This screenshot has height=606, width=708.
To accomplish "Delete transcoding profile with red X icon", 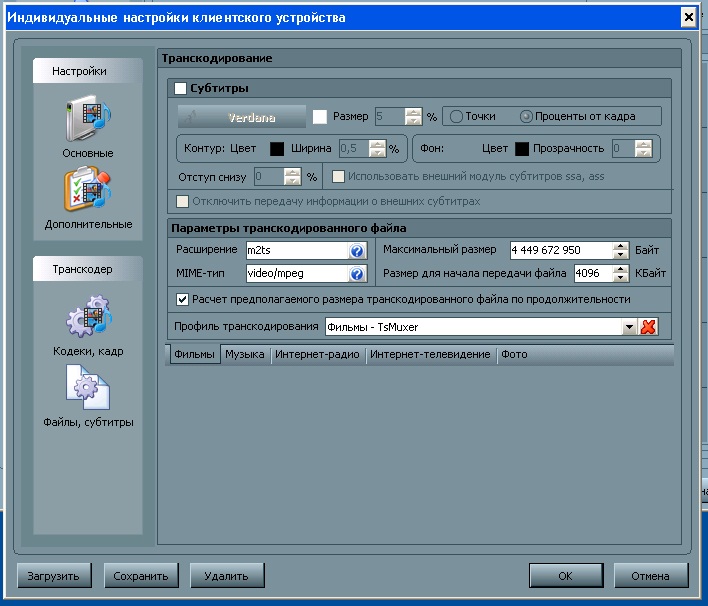I will [648, 327].
